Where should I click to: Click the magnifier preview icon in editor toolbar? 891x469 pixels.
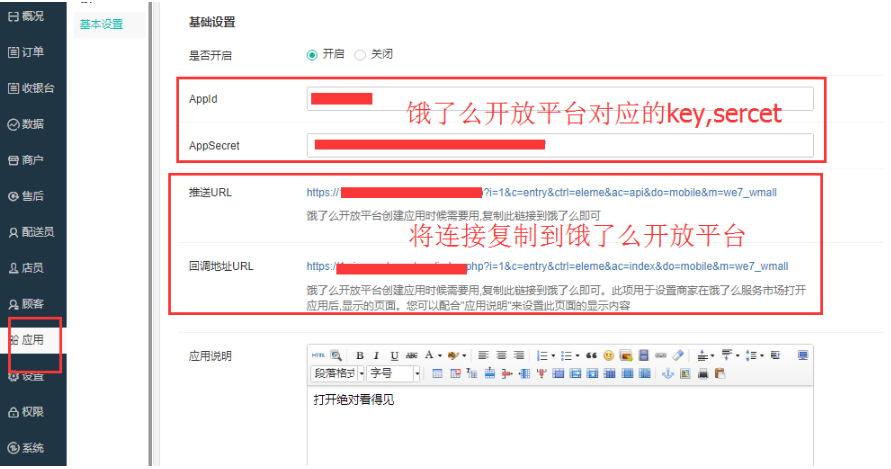(336, 355)
